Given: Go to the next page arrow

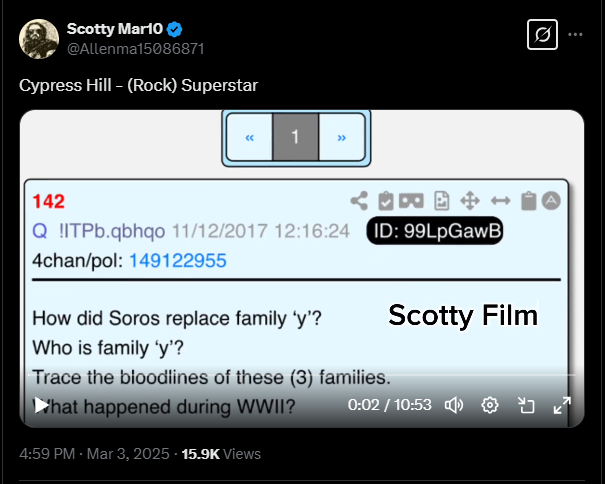Looking at the screenshot, I should tap(342, 137).
